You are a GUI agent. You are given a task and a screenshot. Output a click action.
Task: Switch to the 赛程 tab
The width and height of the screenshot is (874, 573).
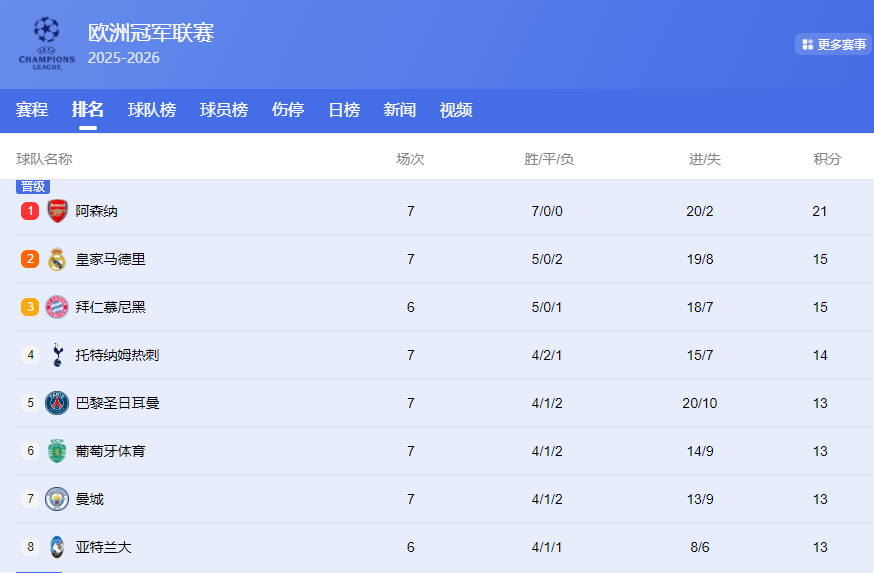[x=32, y=110]
